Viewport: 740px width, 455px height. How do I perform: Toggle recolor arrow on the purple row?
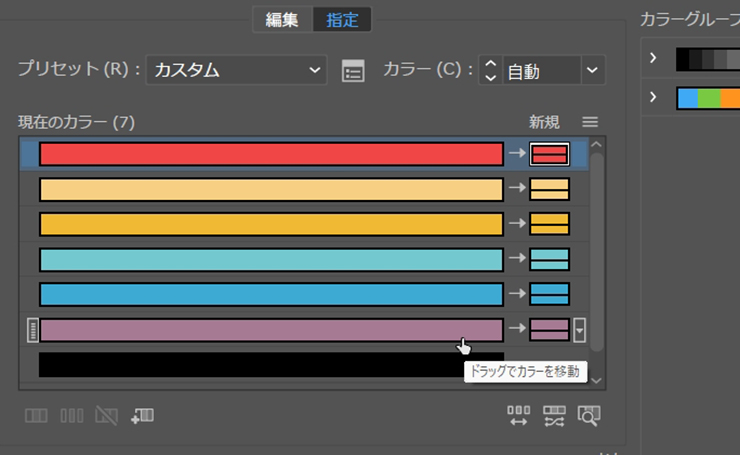[x=516, y=329]
